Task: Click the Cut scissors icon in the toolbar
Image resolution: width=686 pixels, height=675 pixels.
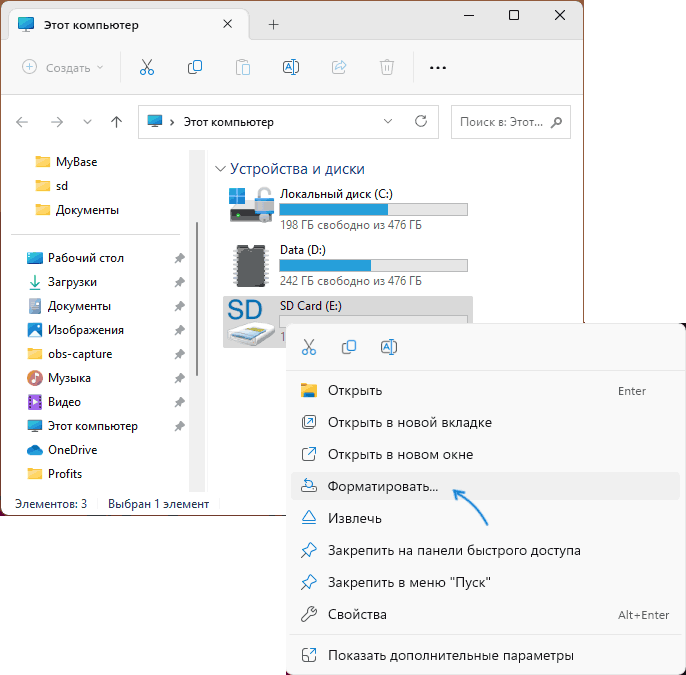Action: [147, 67]
